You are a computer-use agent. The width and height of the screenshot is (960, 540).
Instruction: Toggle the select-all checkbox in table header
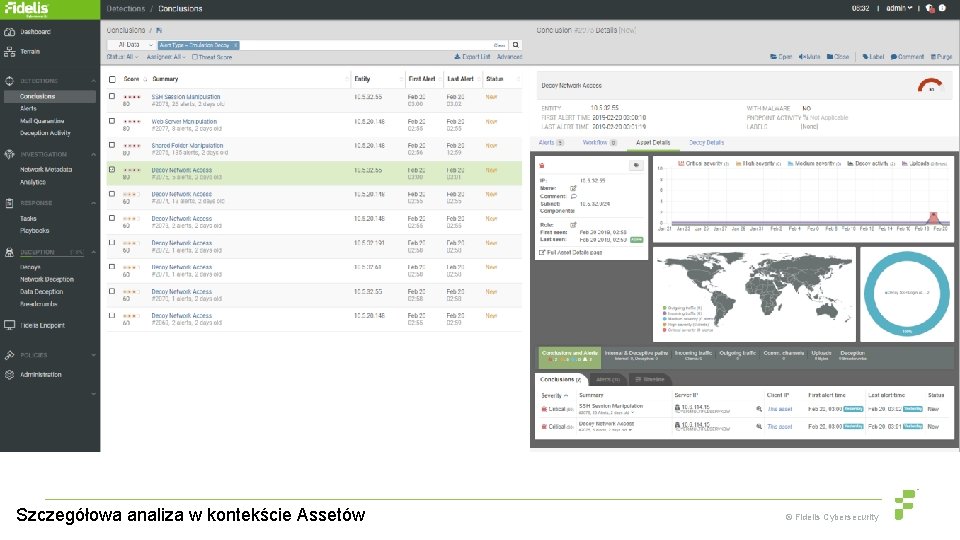click(x=112, y=79)
